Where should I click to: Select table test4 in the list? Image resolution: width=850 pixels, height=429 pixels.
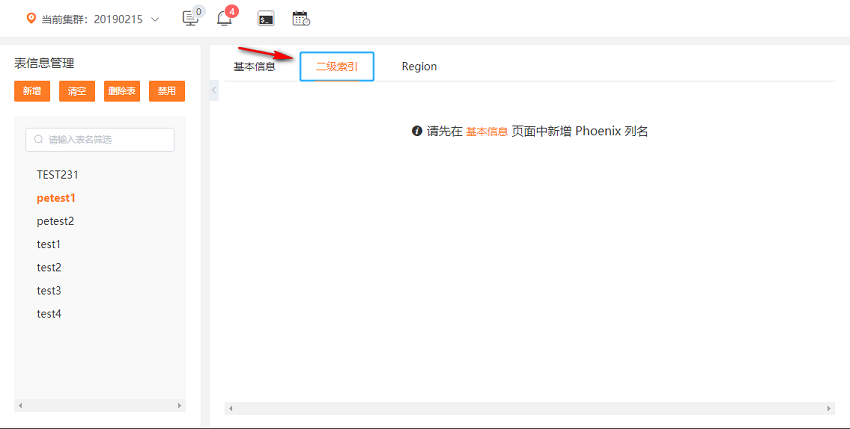tap(49, 313)
